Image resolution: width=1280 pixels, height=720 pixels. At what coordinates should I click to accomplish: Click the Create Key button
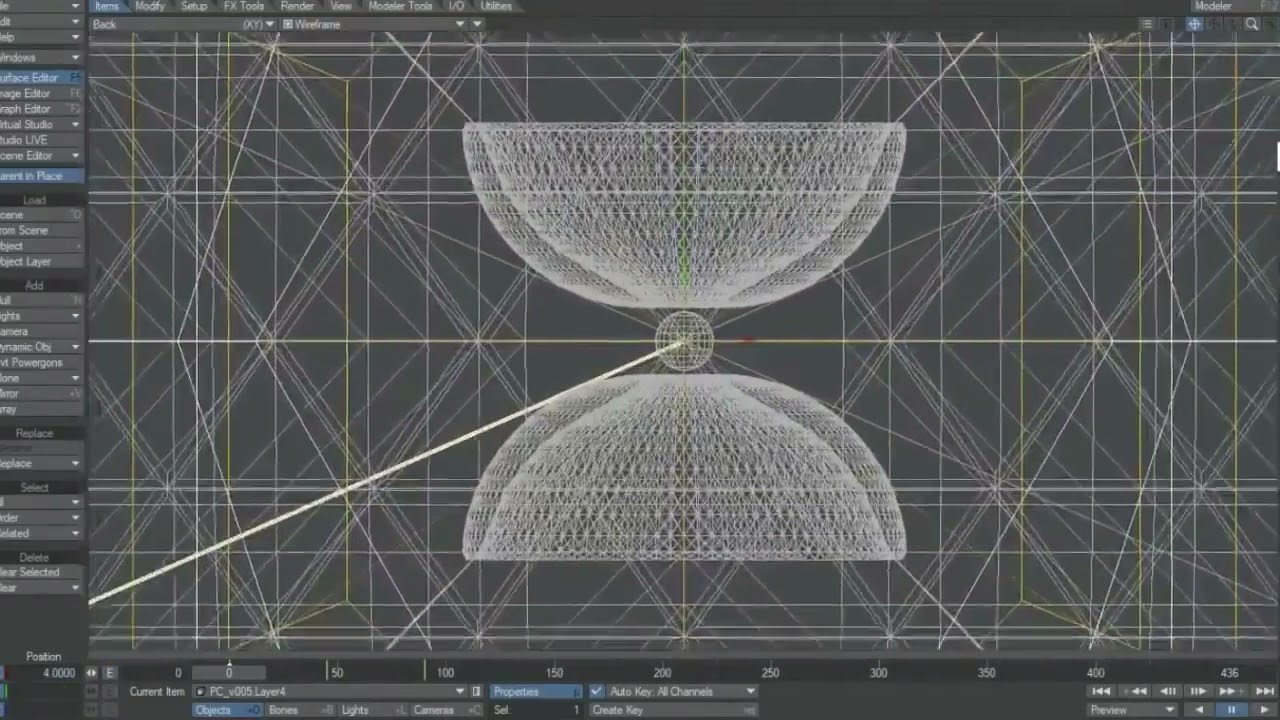[673, 710]
